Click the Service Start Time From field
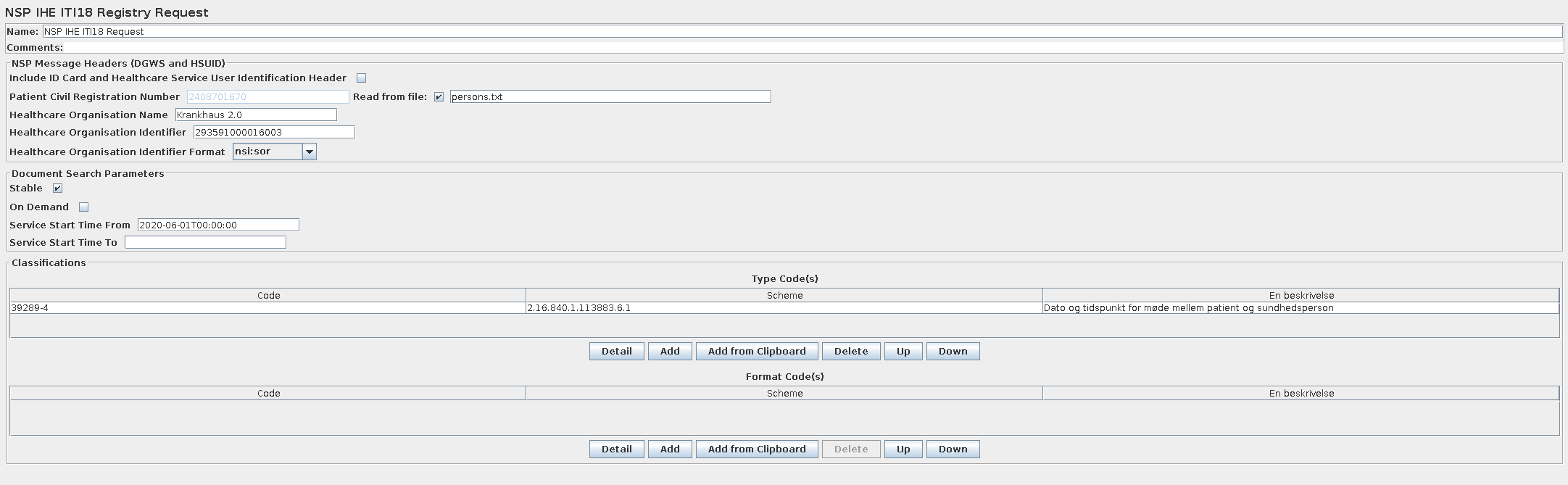The image size is (1568, 485). (218, 225)
